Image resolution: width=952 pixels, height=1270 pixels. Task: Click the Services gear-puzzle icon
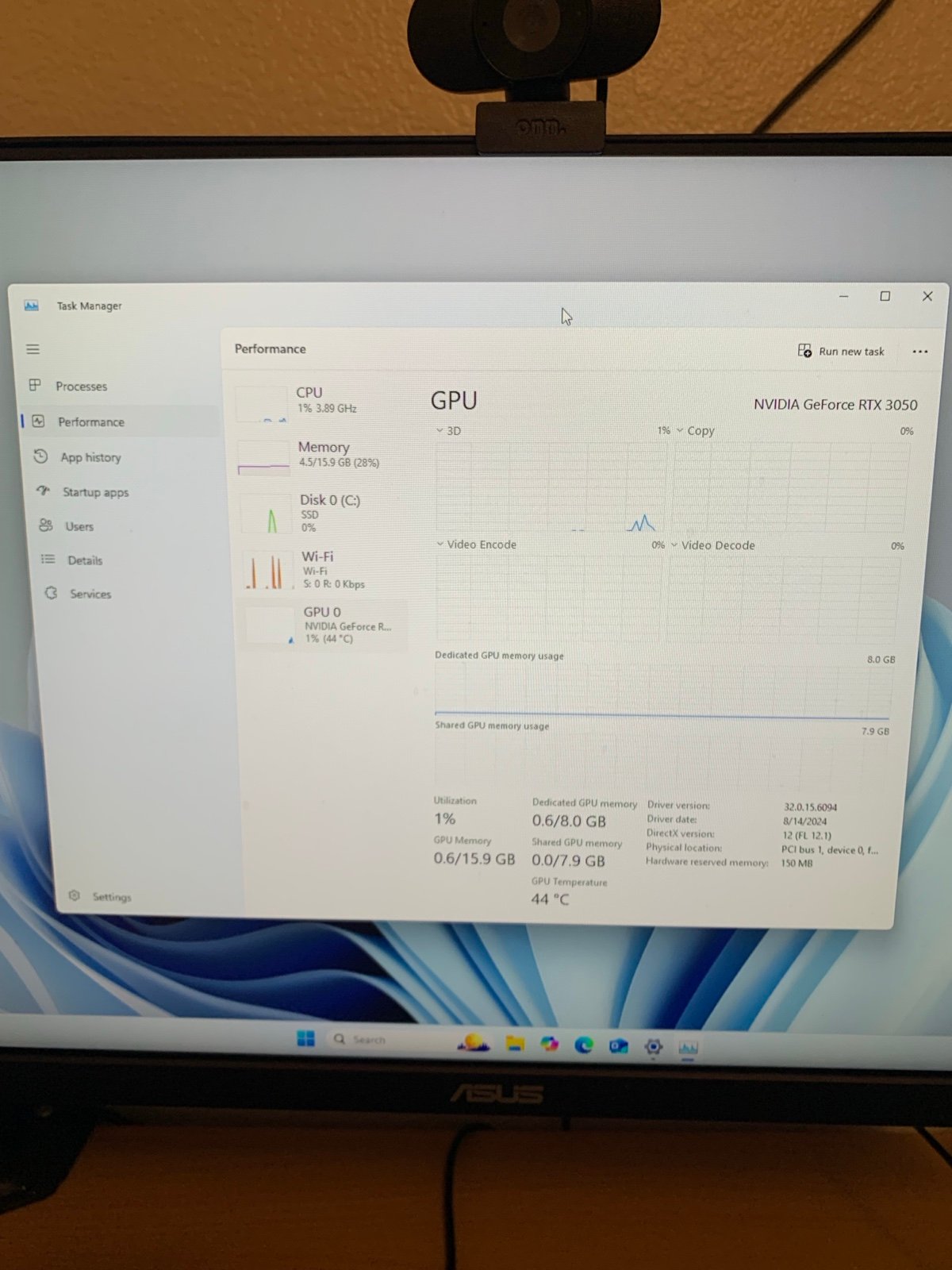[x=52, y=593]
